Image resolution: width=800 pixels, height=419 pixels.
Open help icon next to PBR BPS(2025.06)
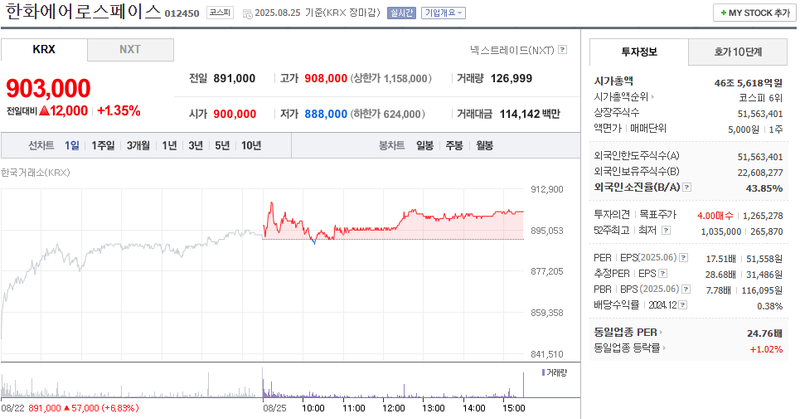point(686,289)
